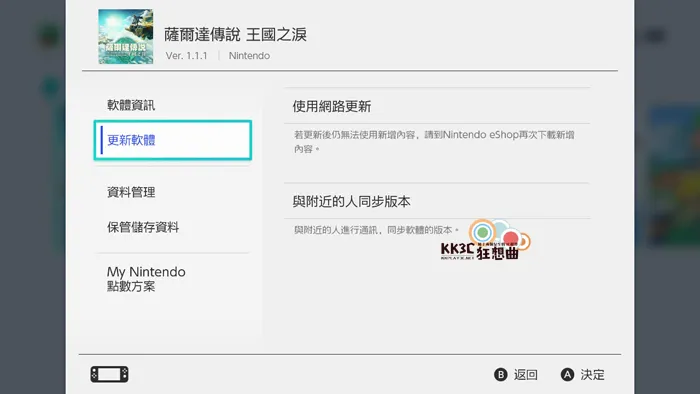Choose 與附近的人同步版本 option
Viewport: 700px width, 394px height.
click(437, 201)
